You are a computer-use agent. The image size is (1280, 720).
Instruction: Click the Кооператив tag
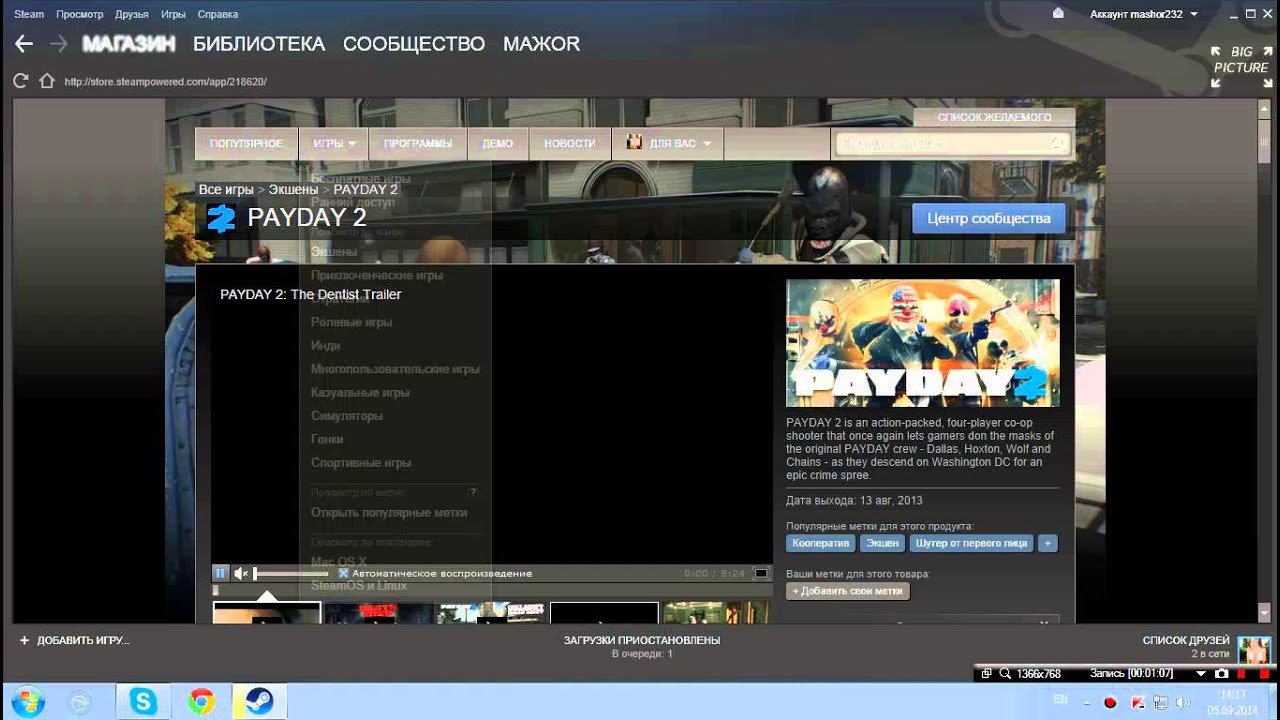821,543
